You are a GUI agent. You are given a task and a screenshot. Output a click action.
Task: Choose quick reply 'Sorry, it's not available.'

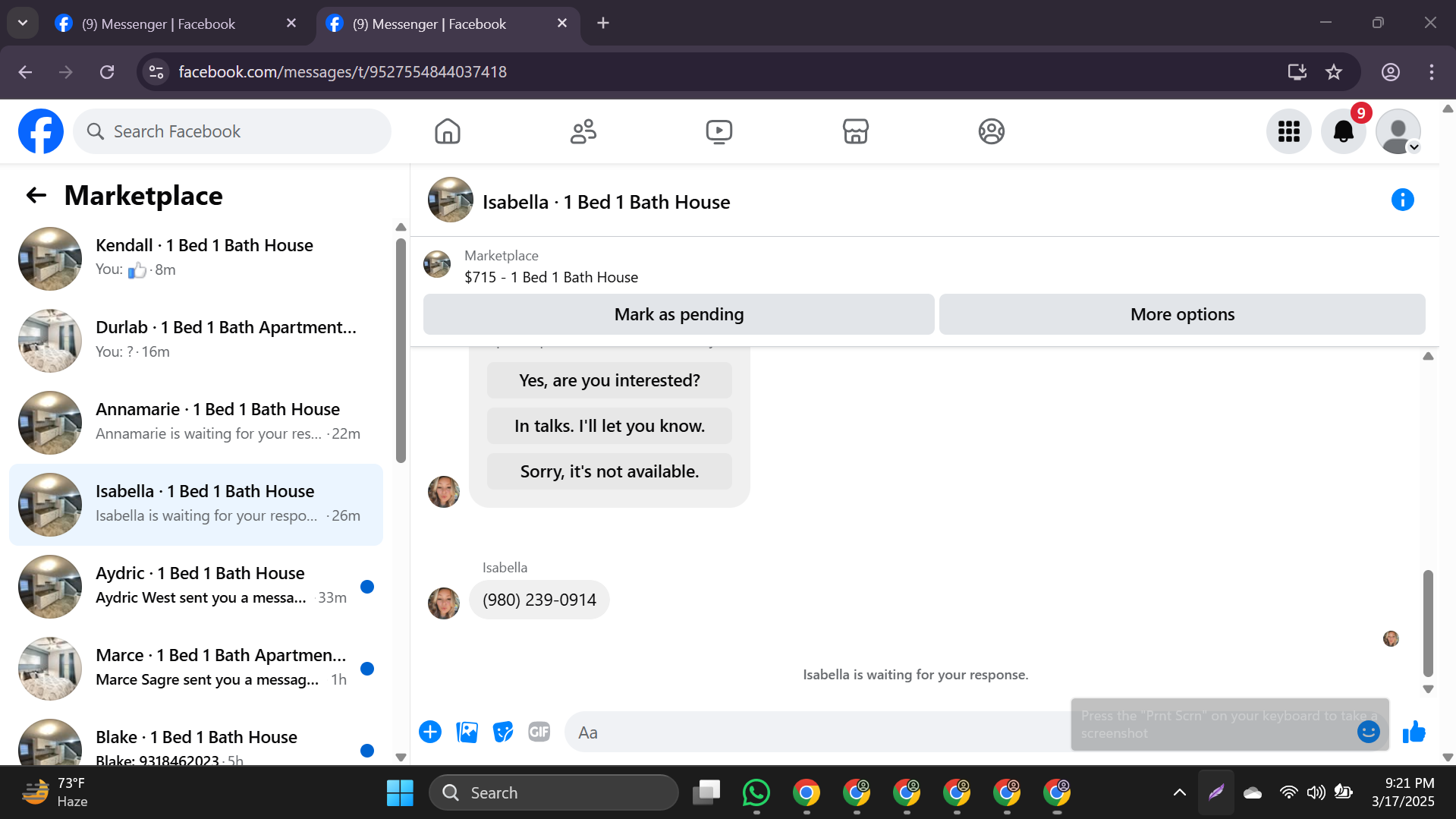click(609, 471)
